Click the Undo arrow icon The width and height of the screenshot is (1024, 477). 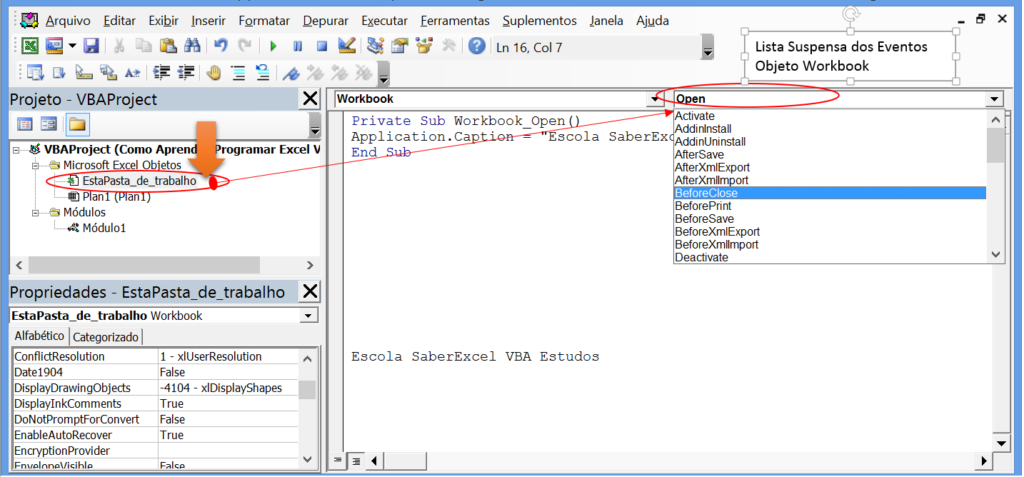pyautogui.click(x=221, y=46)
